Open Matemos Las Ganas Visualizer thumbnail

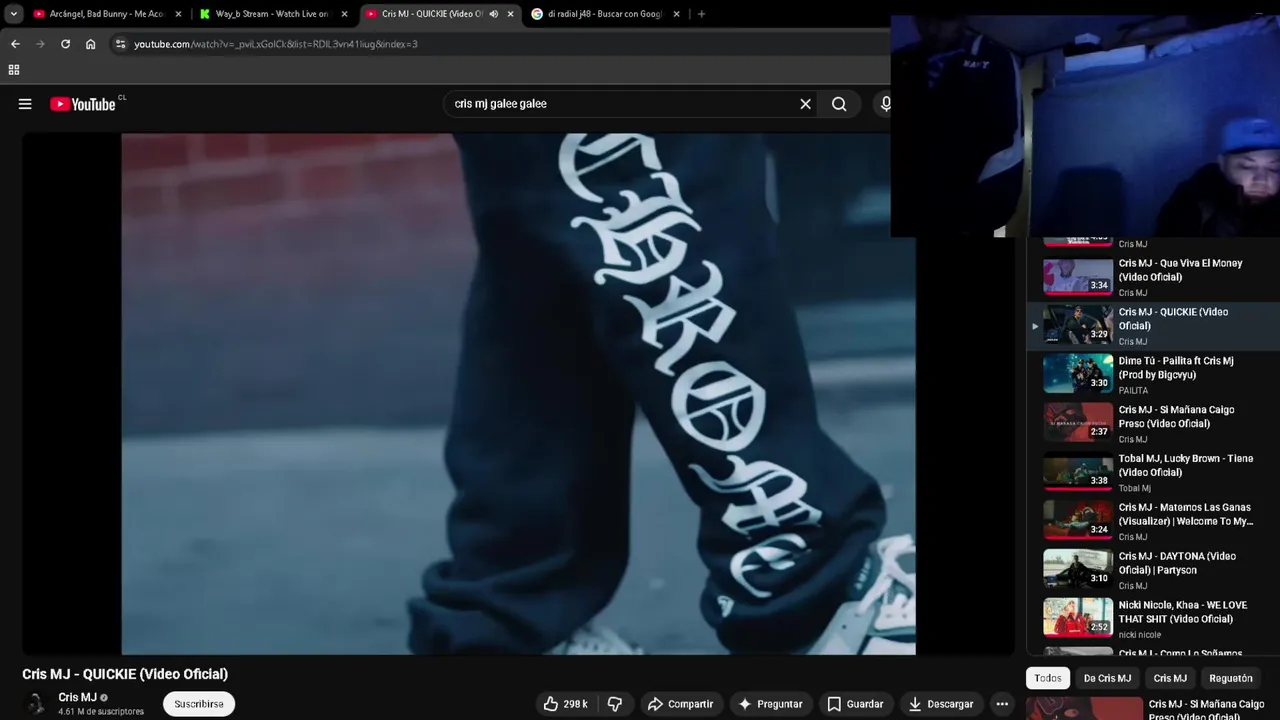[x=1078, y=520]
